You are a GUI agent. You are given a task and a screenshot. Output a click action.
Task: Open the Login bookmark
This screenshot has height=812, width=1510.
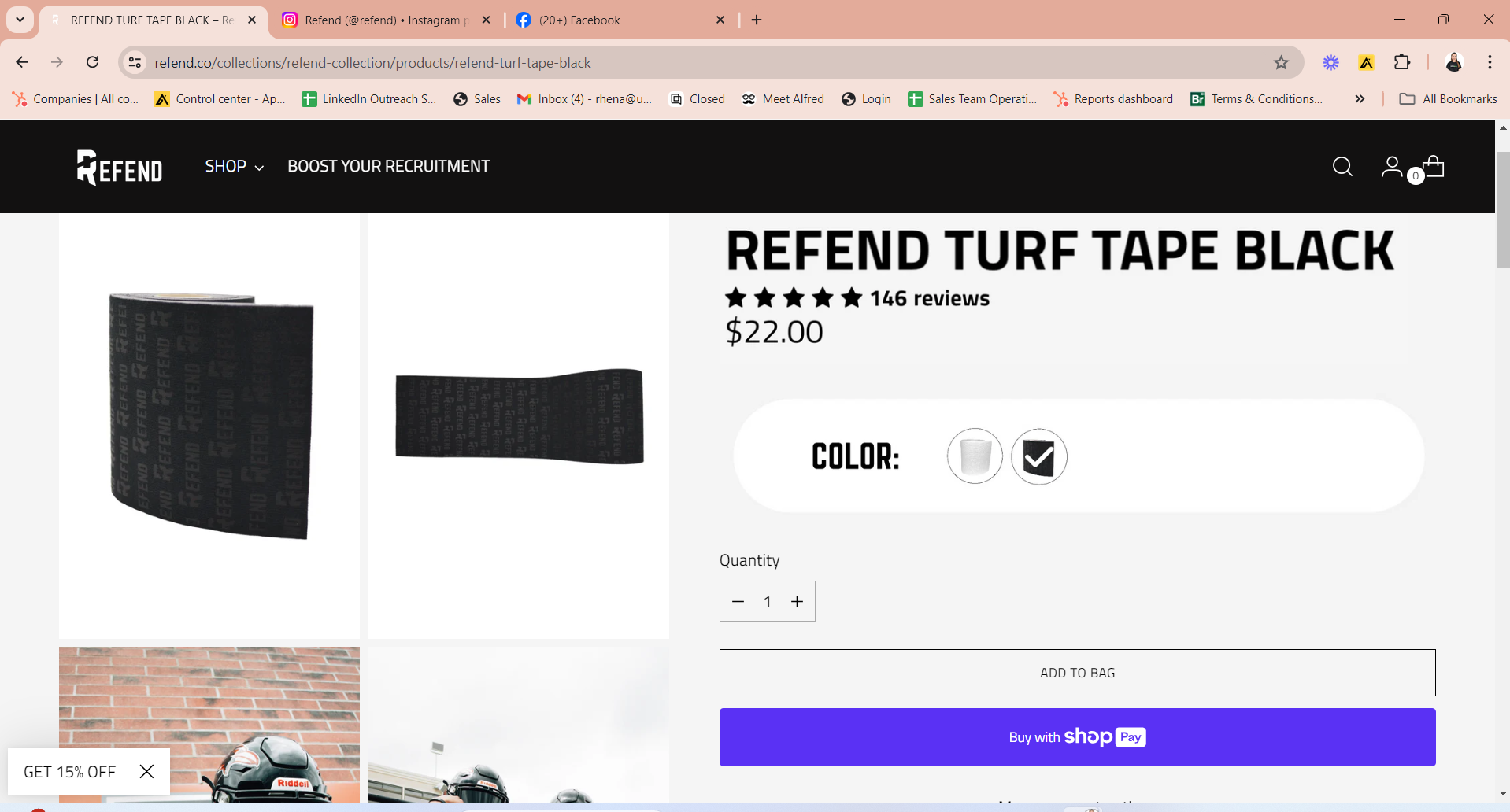tap(867, 99)
